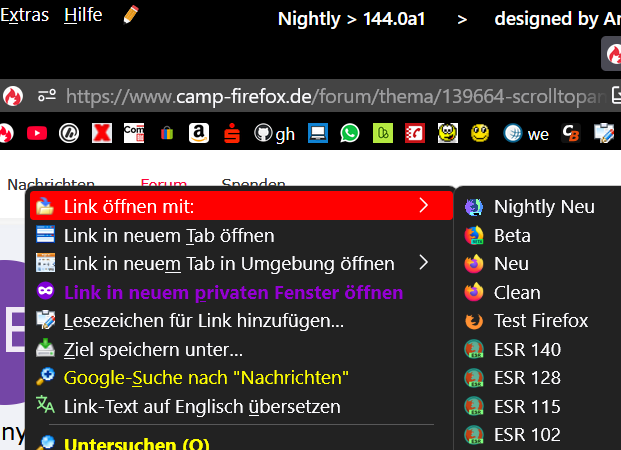Open the globe 'we' bookmark
The height and width of the screenshot is (450, 621).
526,133
